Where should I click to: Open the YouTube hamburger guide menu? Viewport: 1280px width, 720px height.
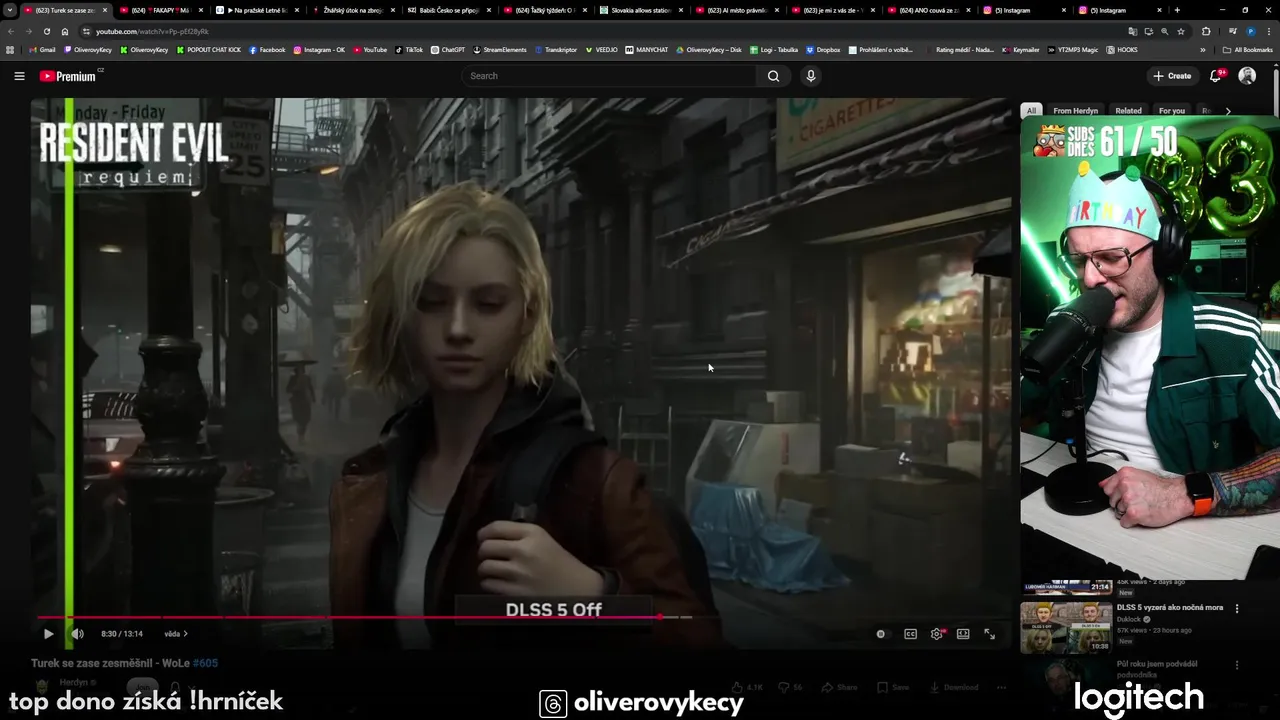coord(19,76)
